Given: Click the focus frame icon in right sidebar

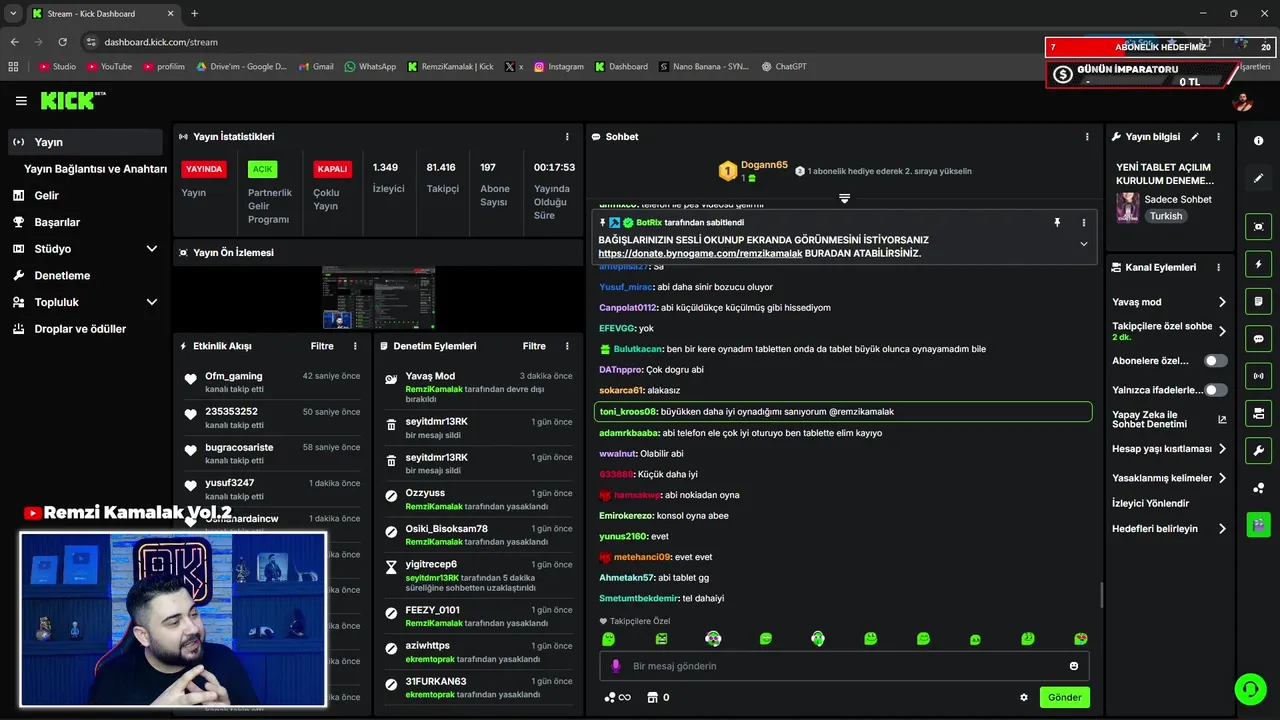Looking at the screenshot, I should coord(1258,227).
